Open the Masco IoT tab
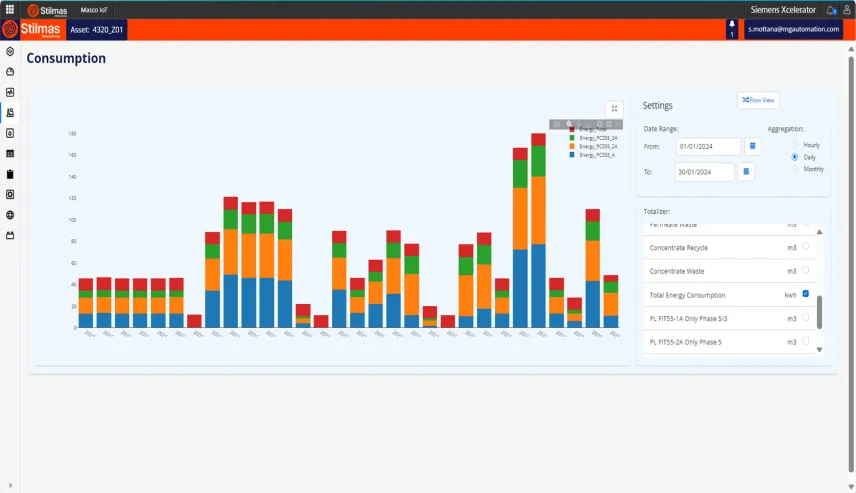The width and height of the screenshot is (856, 493). pos(94,10)
